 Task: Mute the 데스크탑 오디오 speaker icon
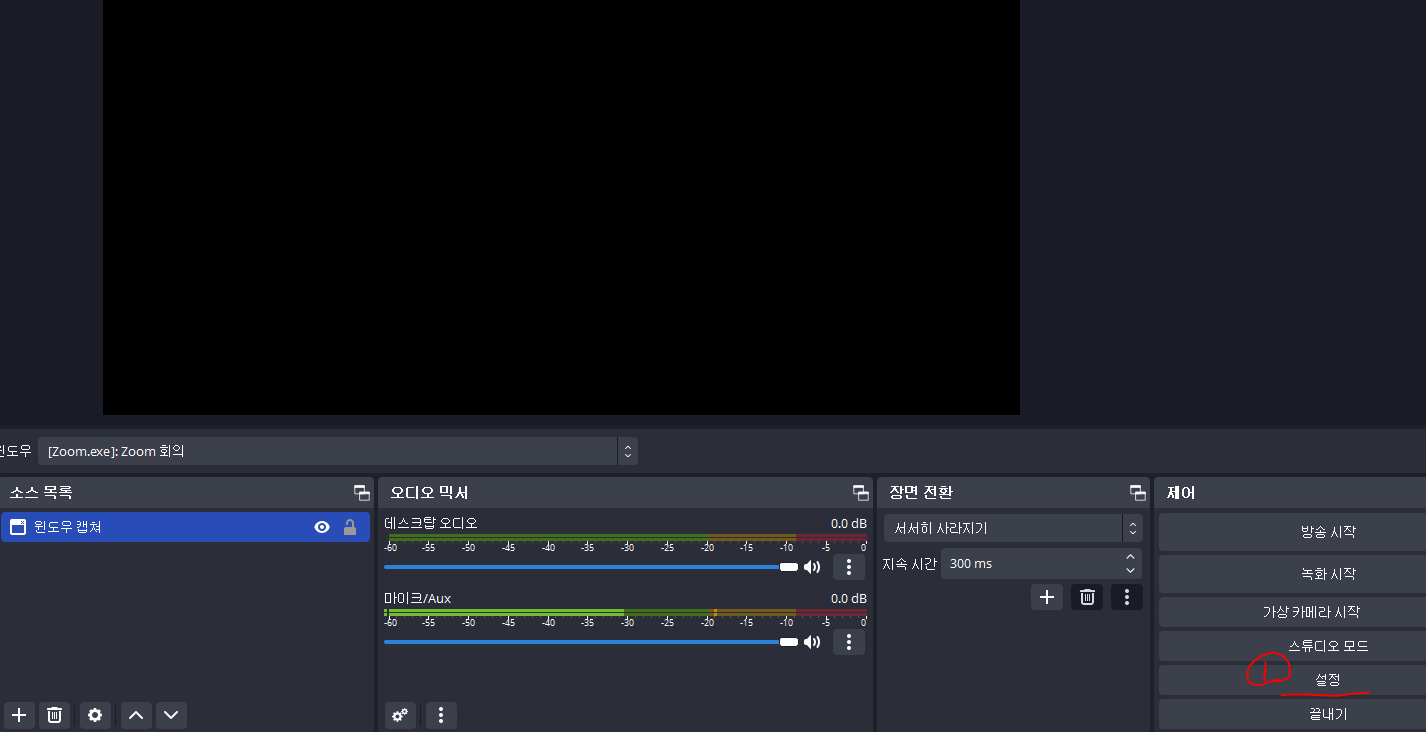[812, 567]
